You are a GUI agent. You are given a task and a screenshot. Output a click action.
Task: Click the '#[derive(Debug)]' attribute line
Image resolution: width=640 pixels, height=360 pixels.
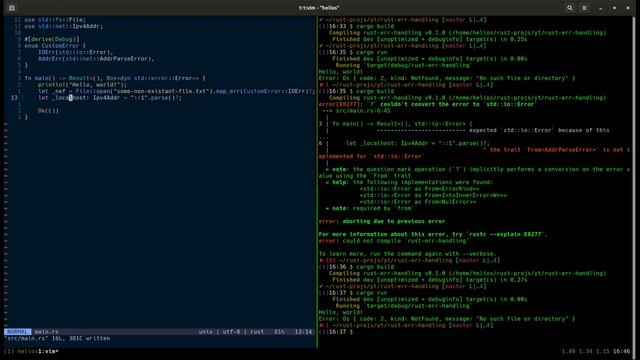(x=52, y=39)
